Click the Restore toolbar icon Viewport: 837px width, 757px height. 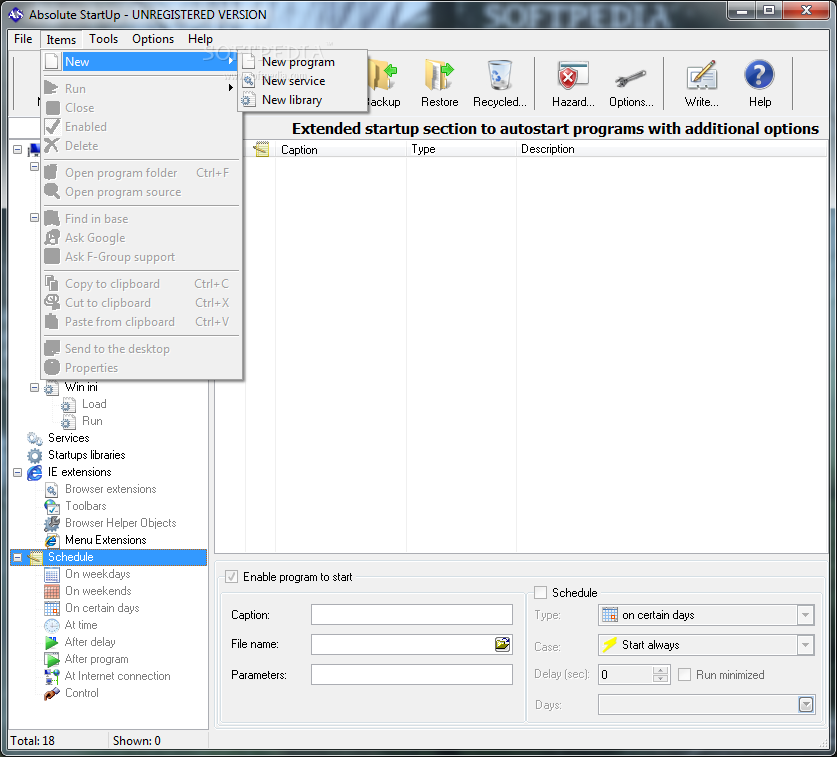pos(439,75)
